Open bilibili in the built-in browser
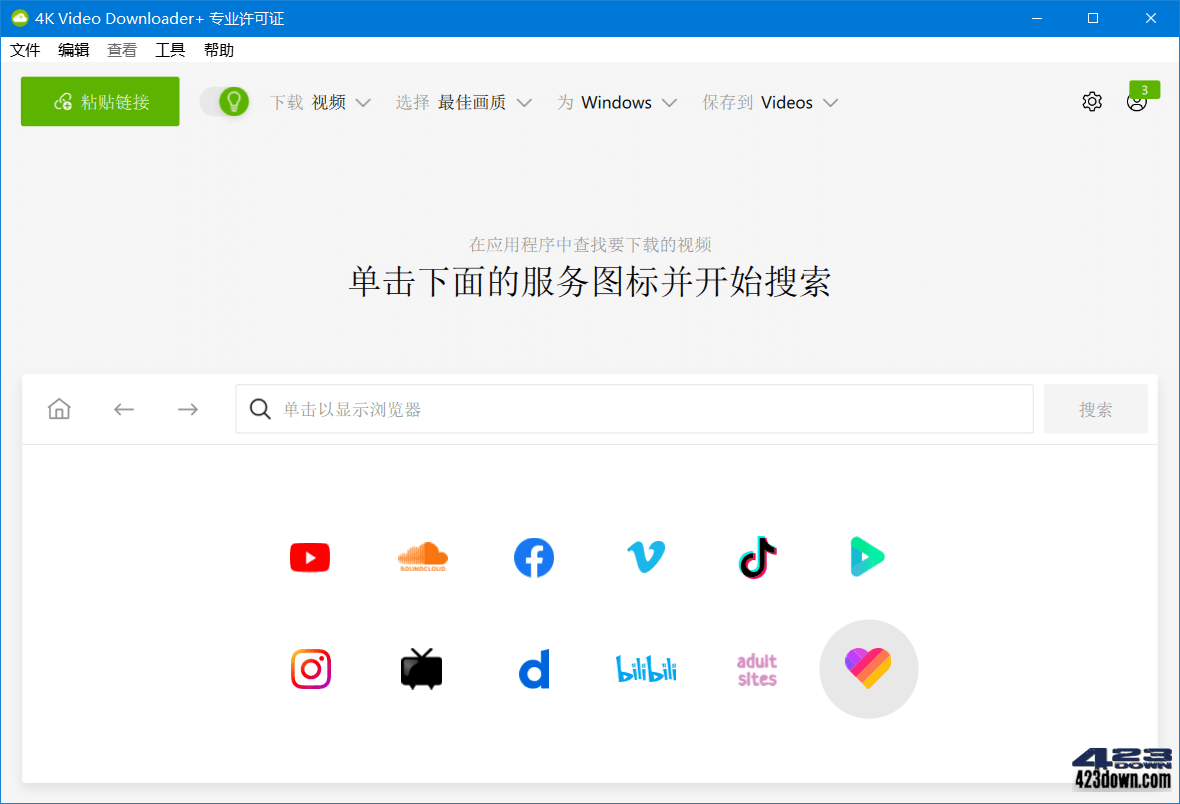Screen dimensions: 1180x804 coord(645,669)
